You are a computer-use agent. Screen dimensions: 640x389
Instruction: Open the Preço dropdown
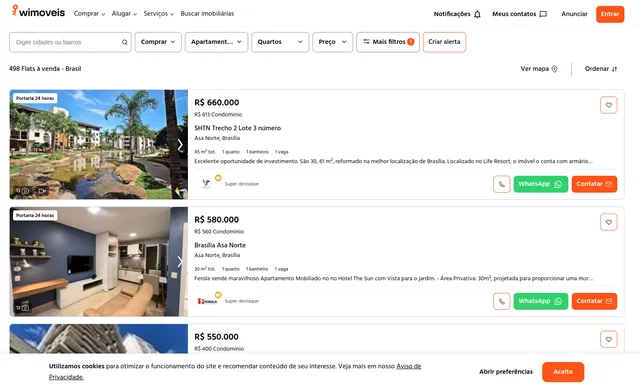coord(333,42)
